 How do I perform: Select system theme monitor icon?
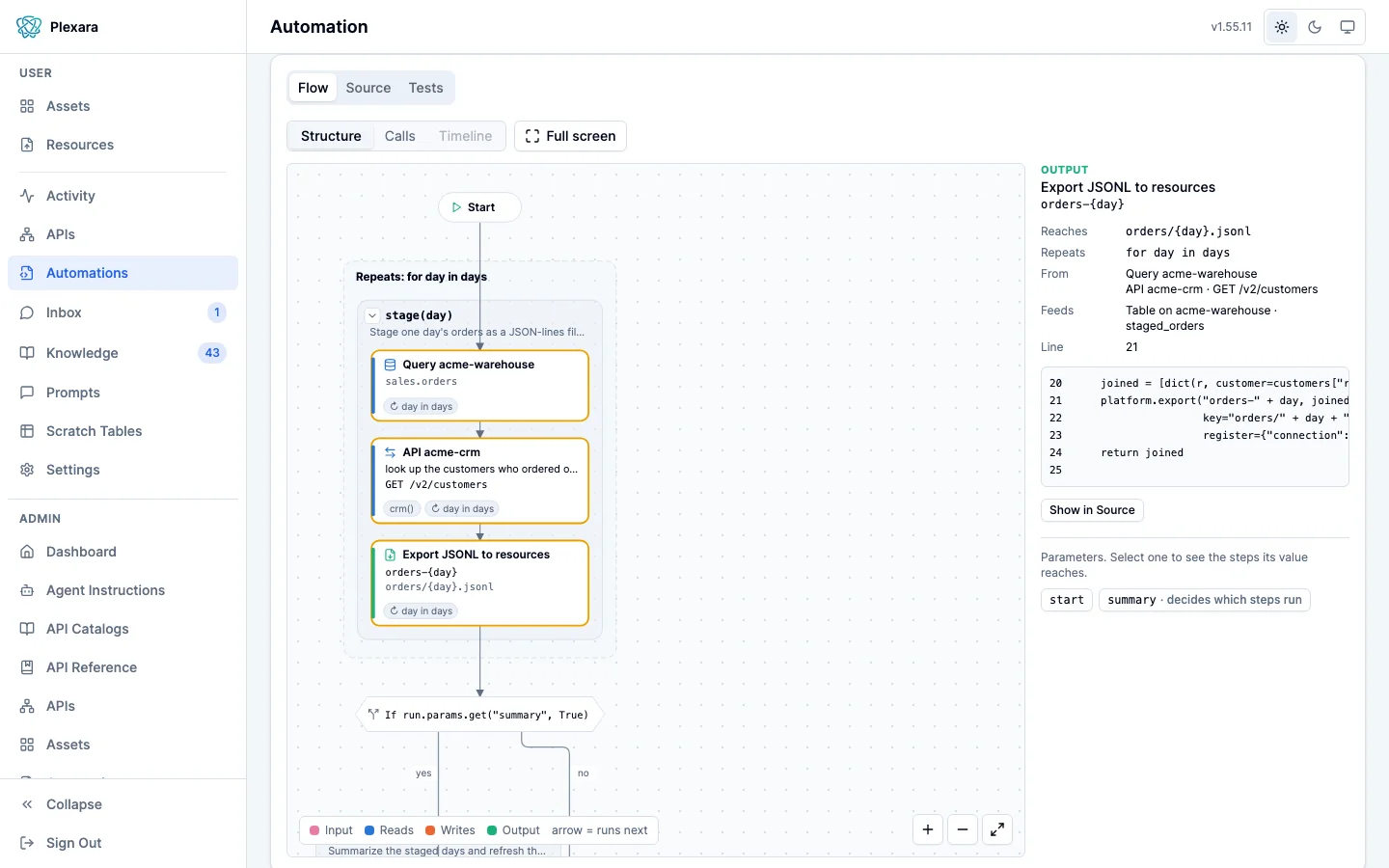tap(1348, 27)
